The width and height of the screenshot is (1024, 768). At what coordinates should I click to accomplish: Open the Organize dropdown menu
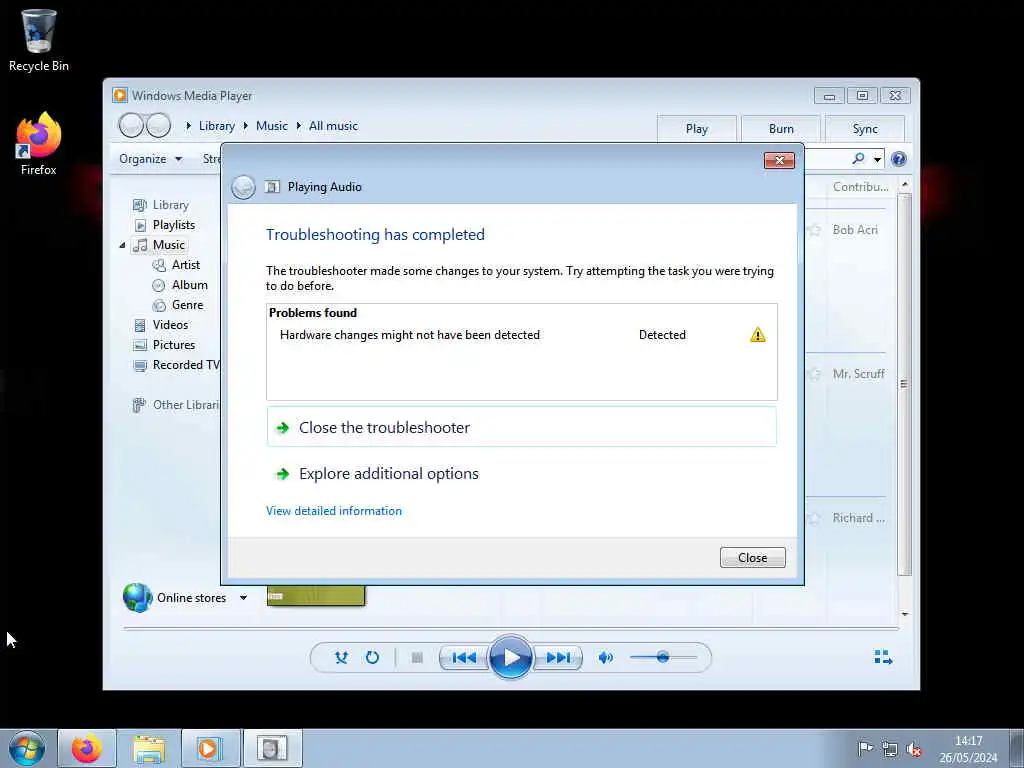(x=151, y=159)
